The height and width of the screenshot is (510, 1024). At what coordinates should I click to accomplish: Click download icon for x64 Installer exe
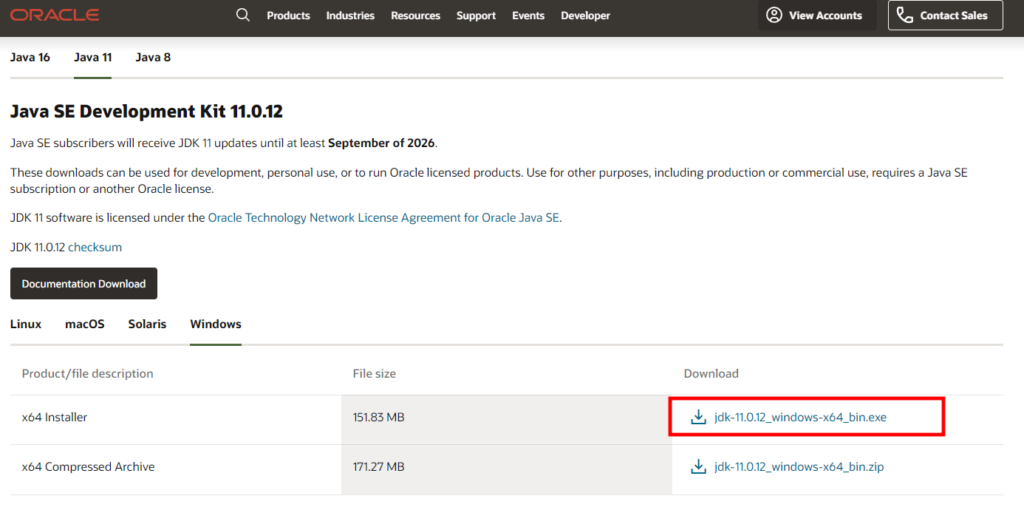[x=699, y=417]
